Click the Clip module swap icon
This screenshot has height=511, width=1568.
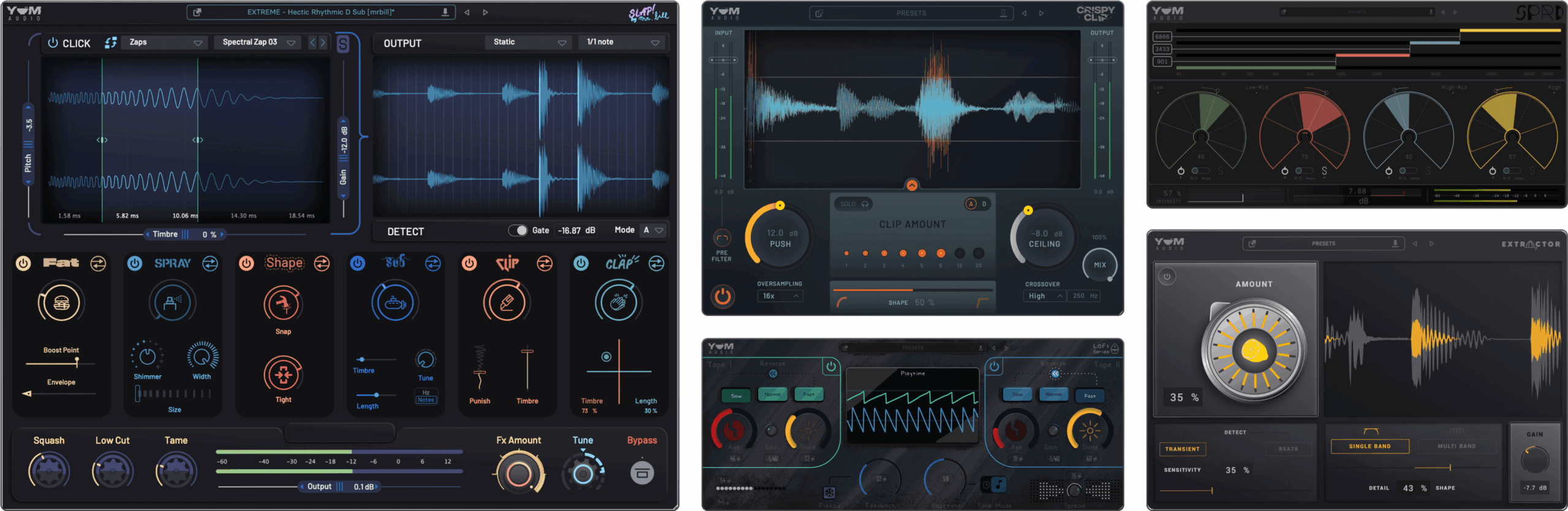[x=545, y=264]
